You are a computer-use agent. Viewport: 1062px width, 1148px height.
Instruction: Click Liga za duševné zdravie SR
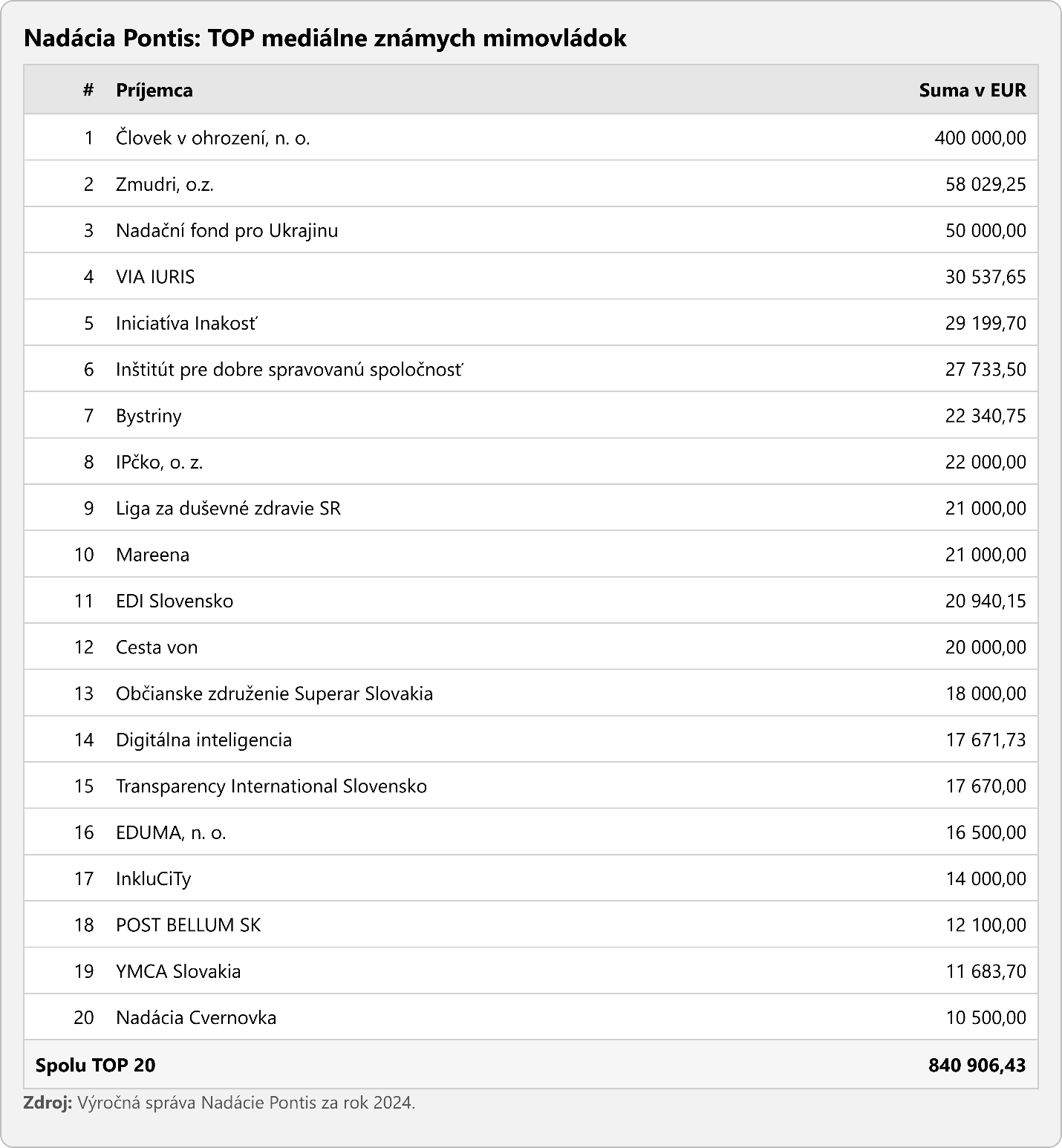point(228,508)
